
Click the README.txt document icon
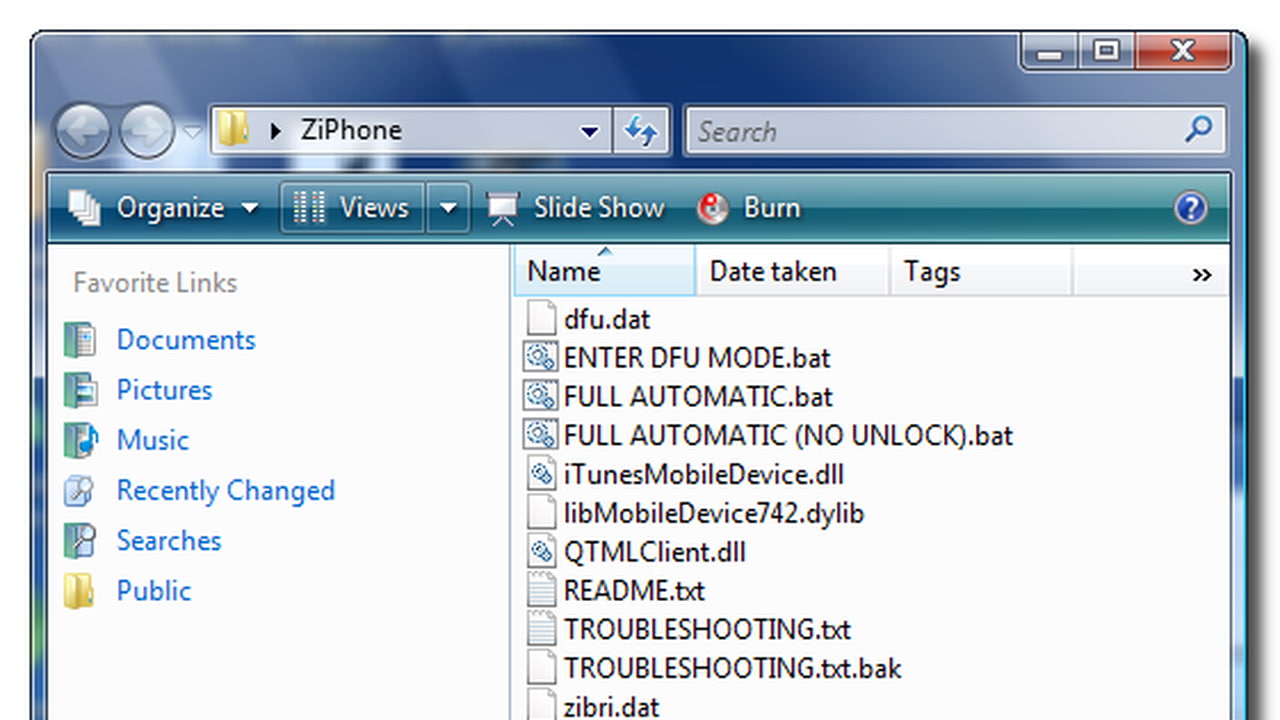(x=541, y=591)
